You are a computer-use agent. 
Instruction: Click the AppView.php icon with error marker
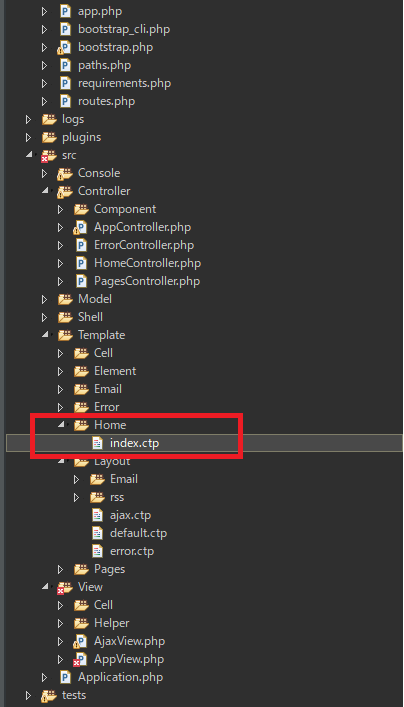(80, 659)
